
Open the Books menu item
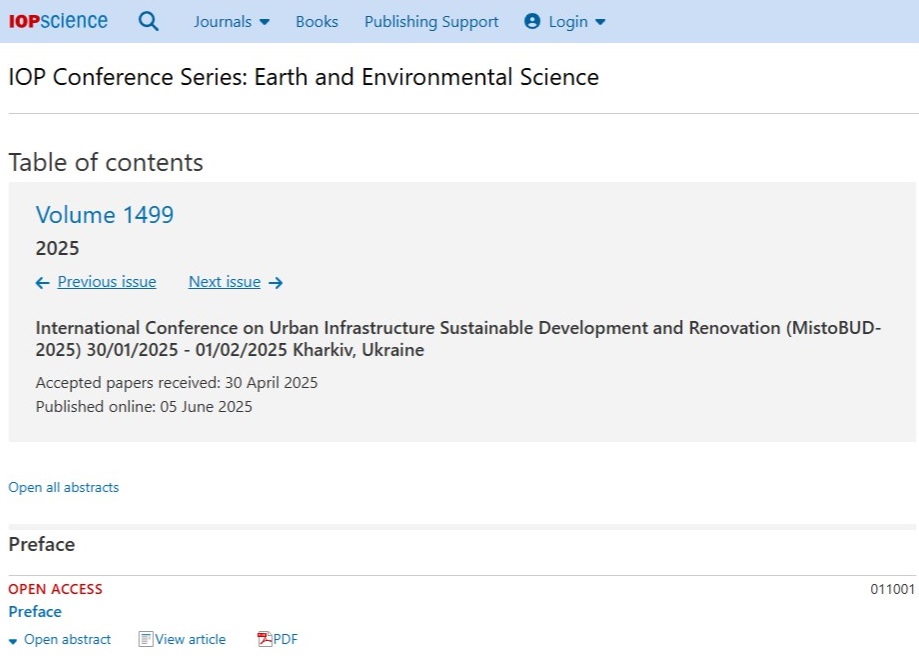click(316, 22)
